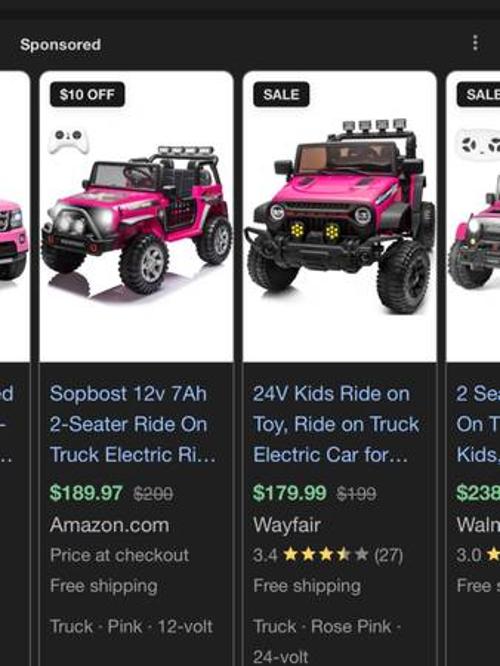Open the Sopbost 12v 7Ah truck product image
Viewport: 500px width, 666px height.
[x=136, y=217]
